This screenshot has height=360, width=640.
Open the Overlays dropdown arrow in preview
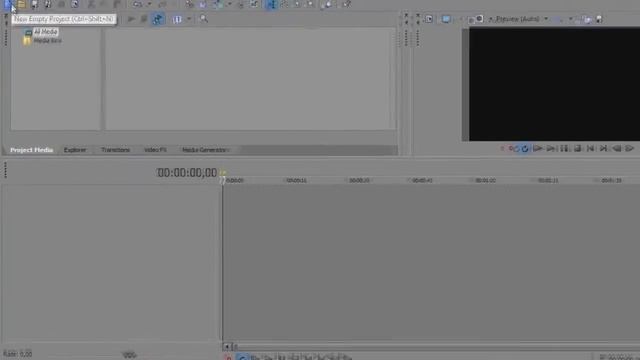[571, 19]
